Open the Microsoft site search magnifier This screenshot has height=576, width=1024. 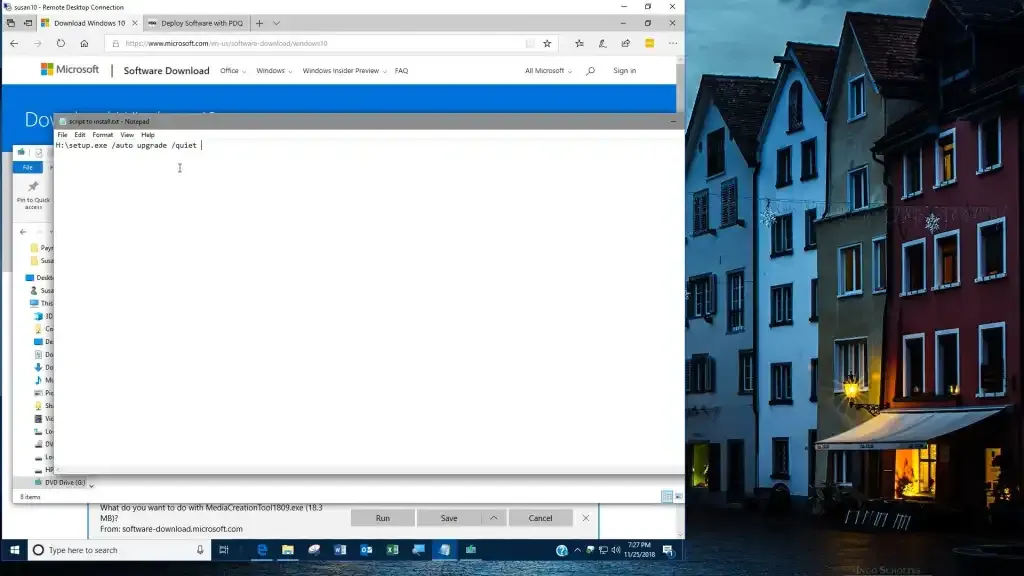coord(590,71)
